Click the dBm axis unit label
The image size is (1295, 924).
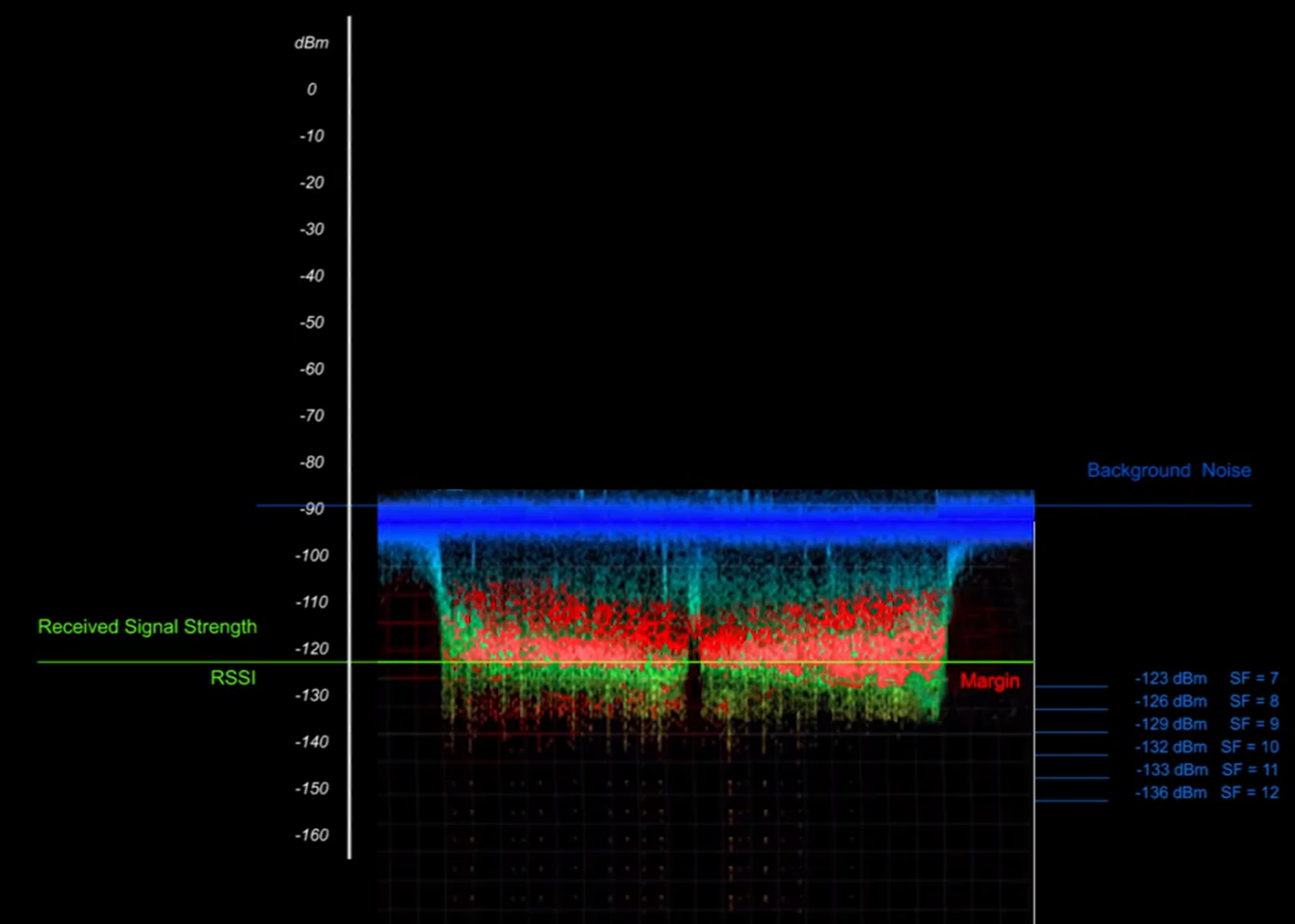pyautogui.click(x=311, y=43)
